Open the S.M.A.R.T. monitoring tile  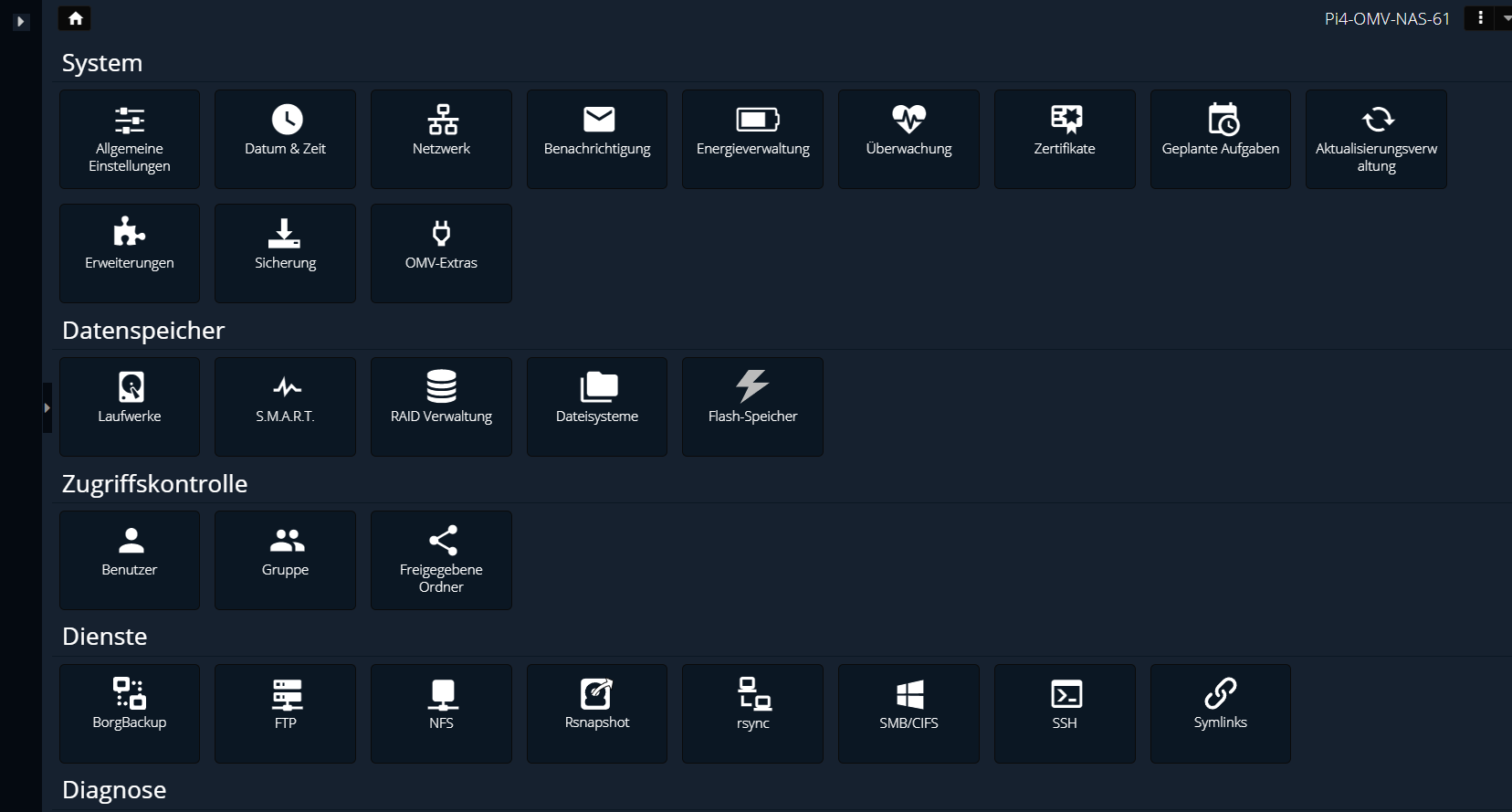pyautogui.click(x=285, y=406)
